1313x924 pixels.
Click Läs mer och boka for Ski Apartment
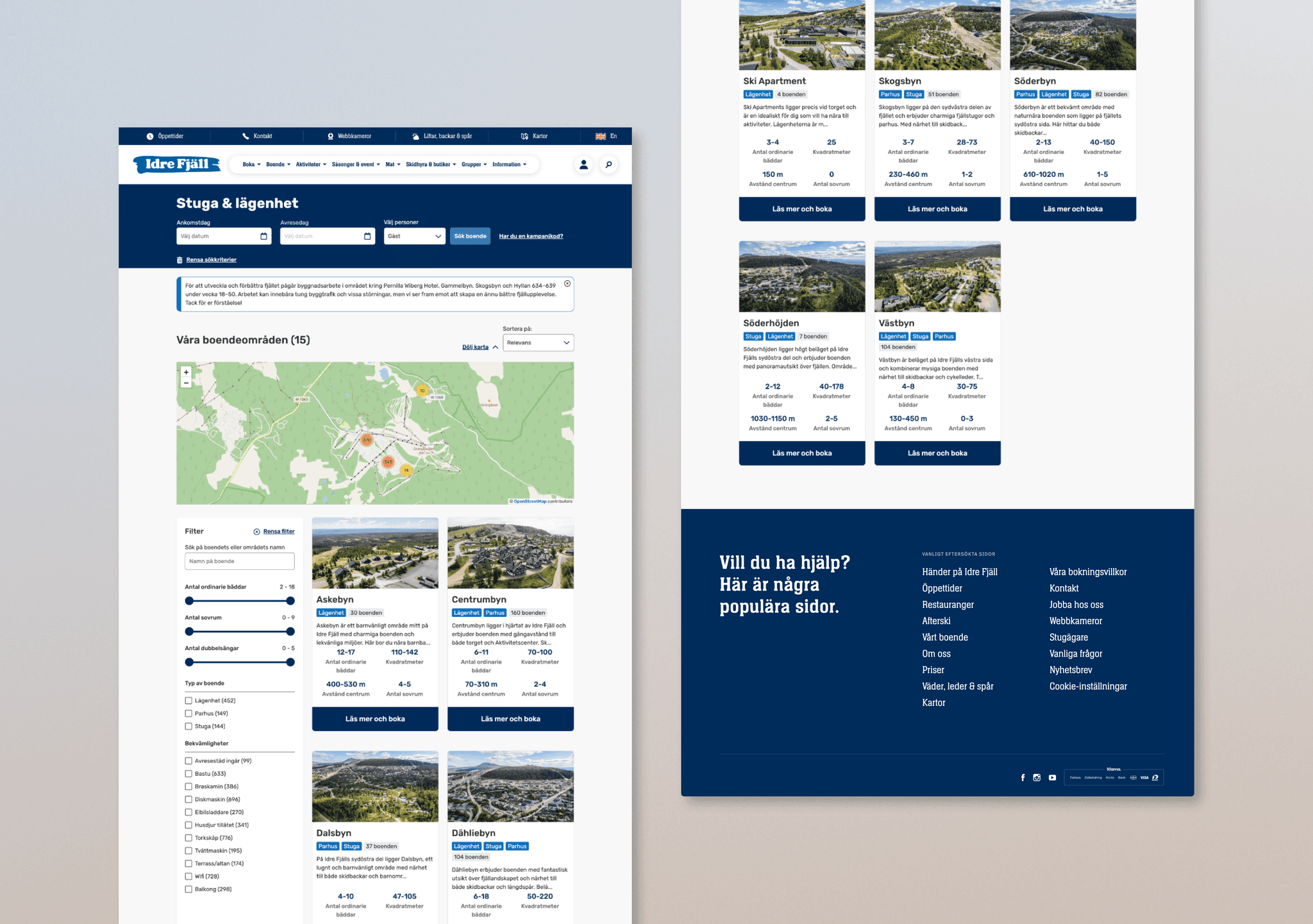[802, 209]
